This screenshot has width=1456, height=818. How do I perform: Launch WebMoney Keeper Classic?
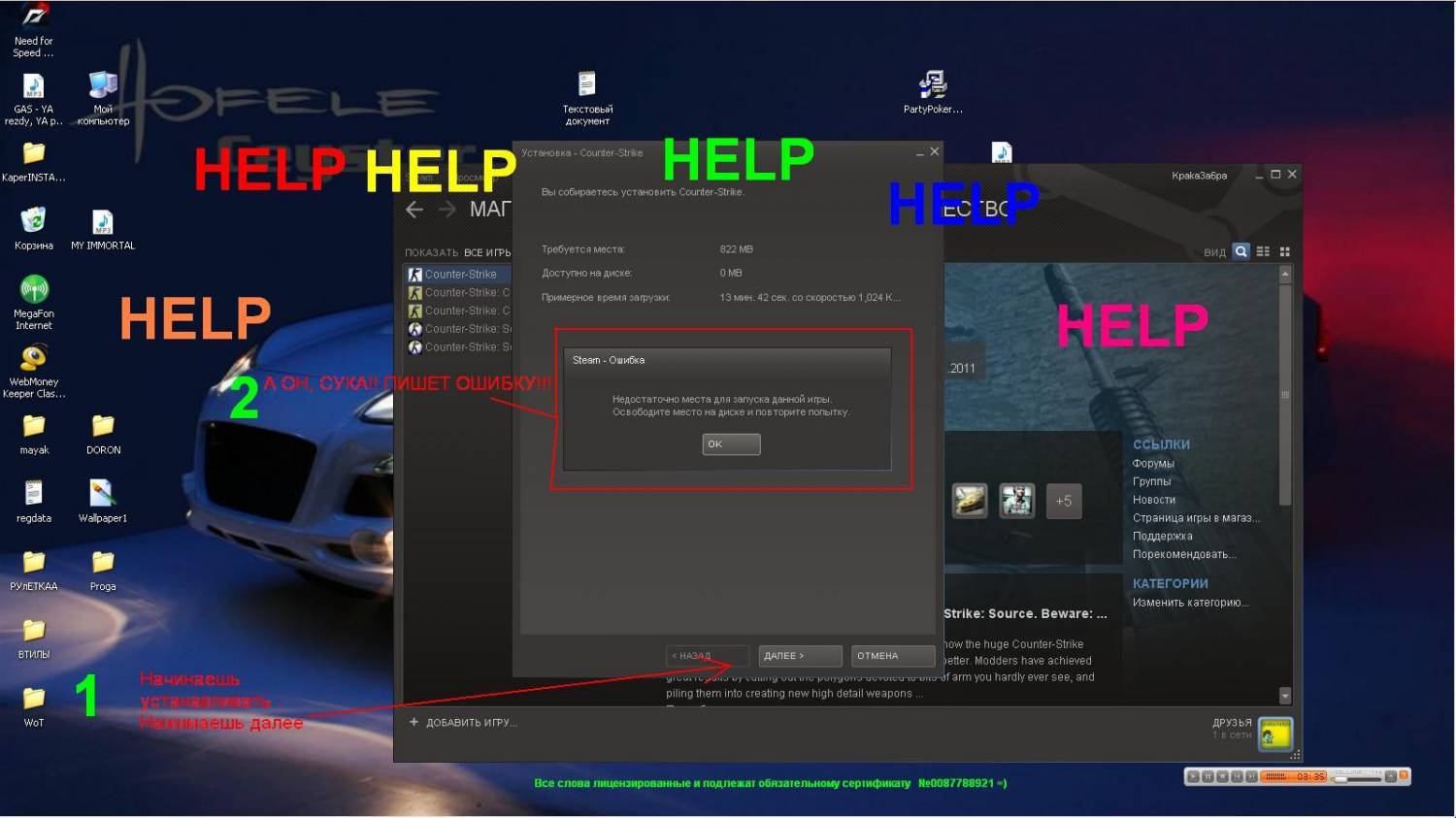(34, 372)
